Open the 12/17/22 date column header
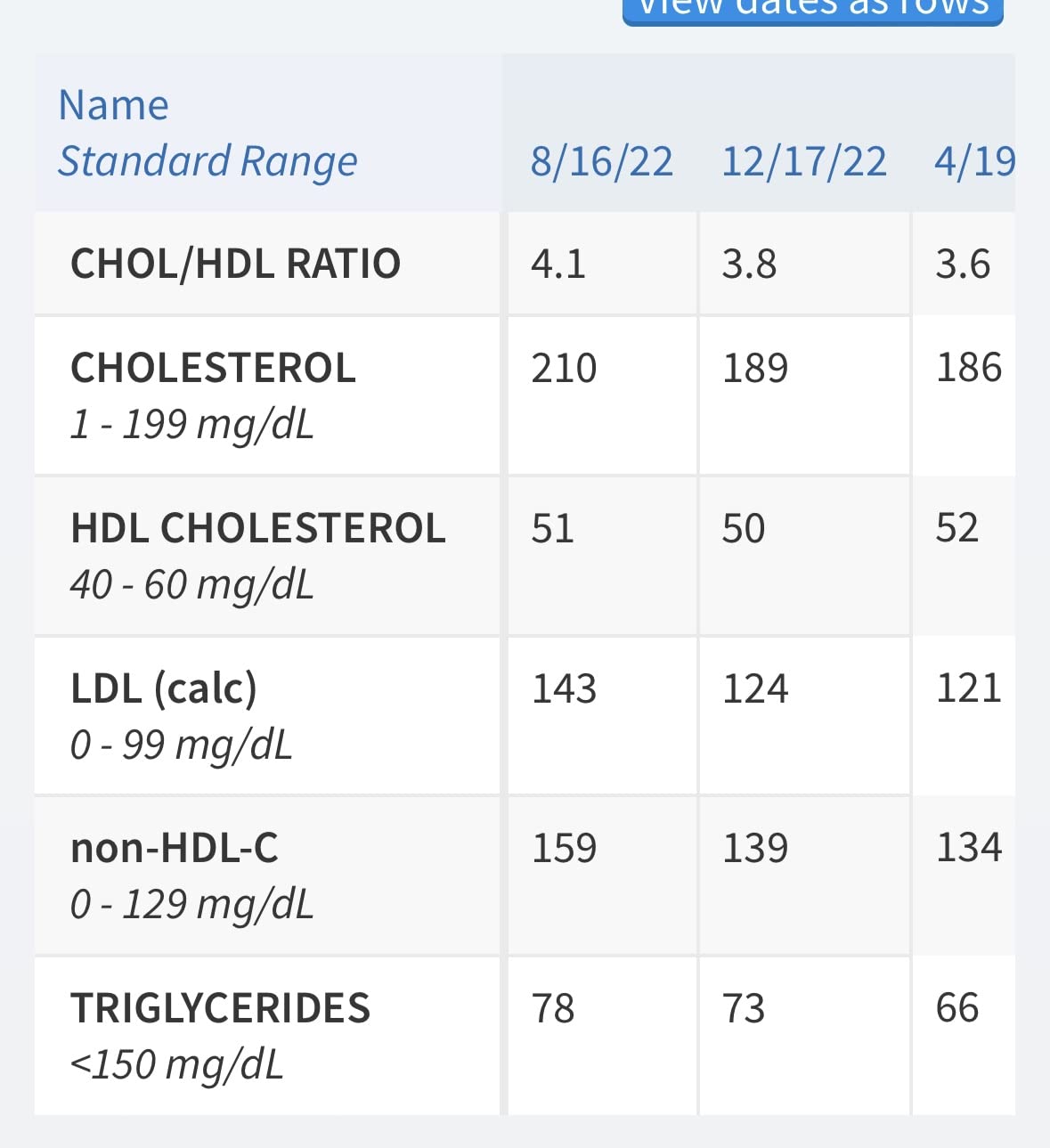1050x1148 pixels. (804, 162)
